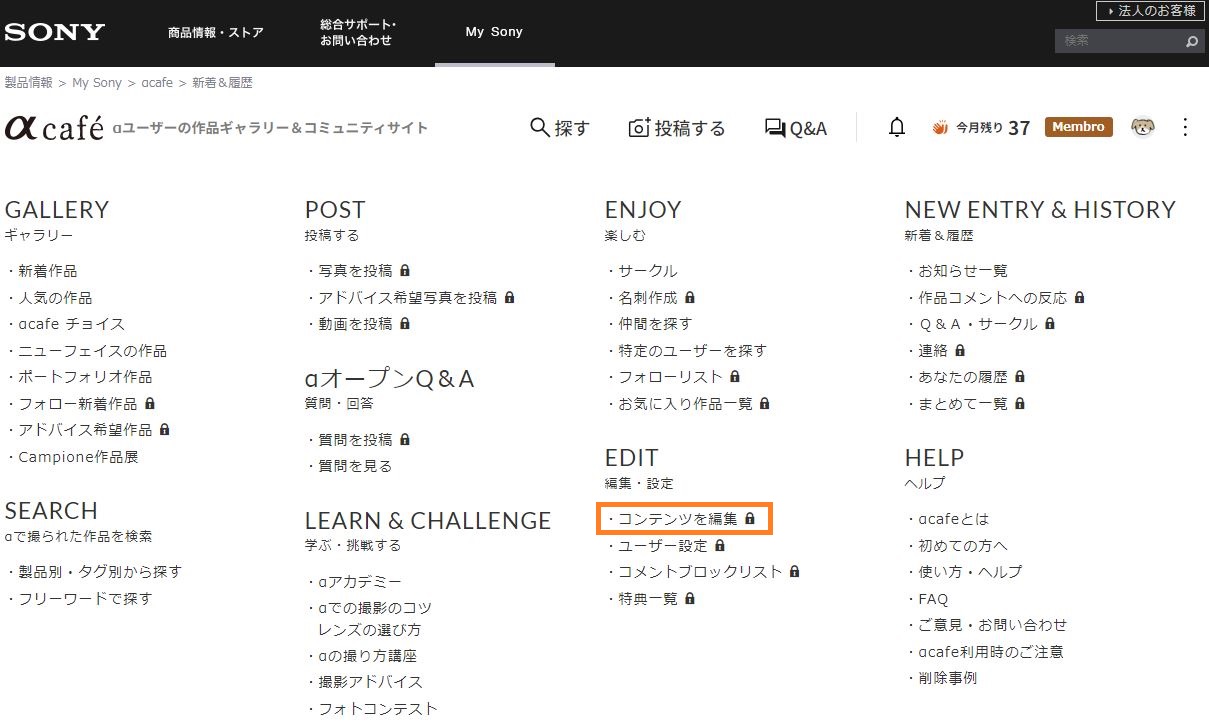Click the notification bell icon
The height and width of the screenshot is (724, 1209).
click(x=897, y=127)
